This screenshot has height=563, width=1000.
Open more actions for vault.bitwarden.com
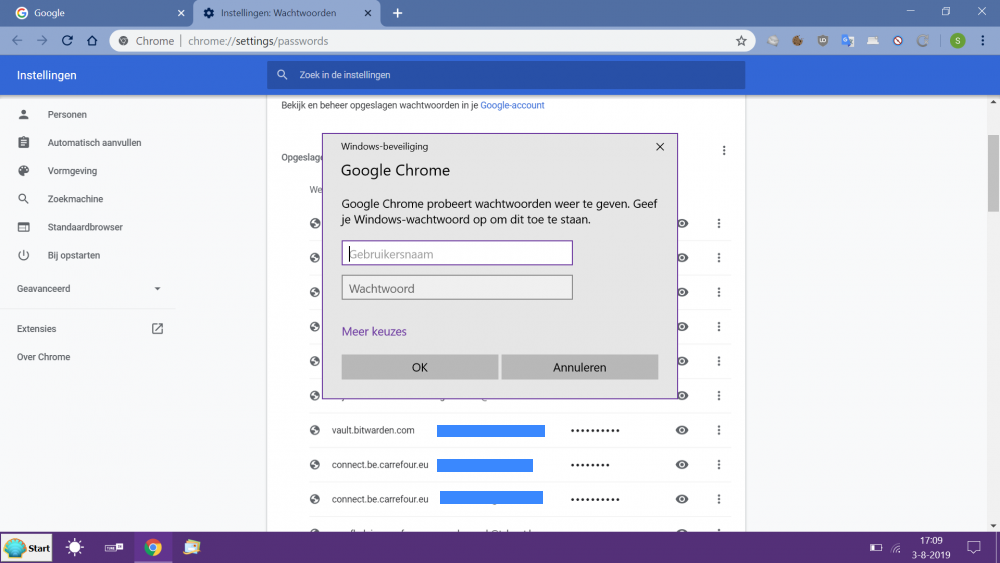[x=719, y=430]
